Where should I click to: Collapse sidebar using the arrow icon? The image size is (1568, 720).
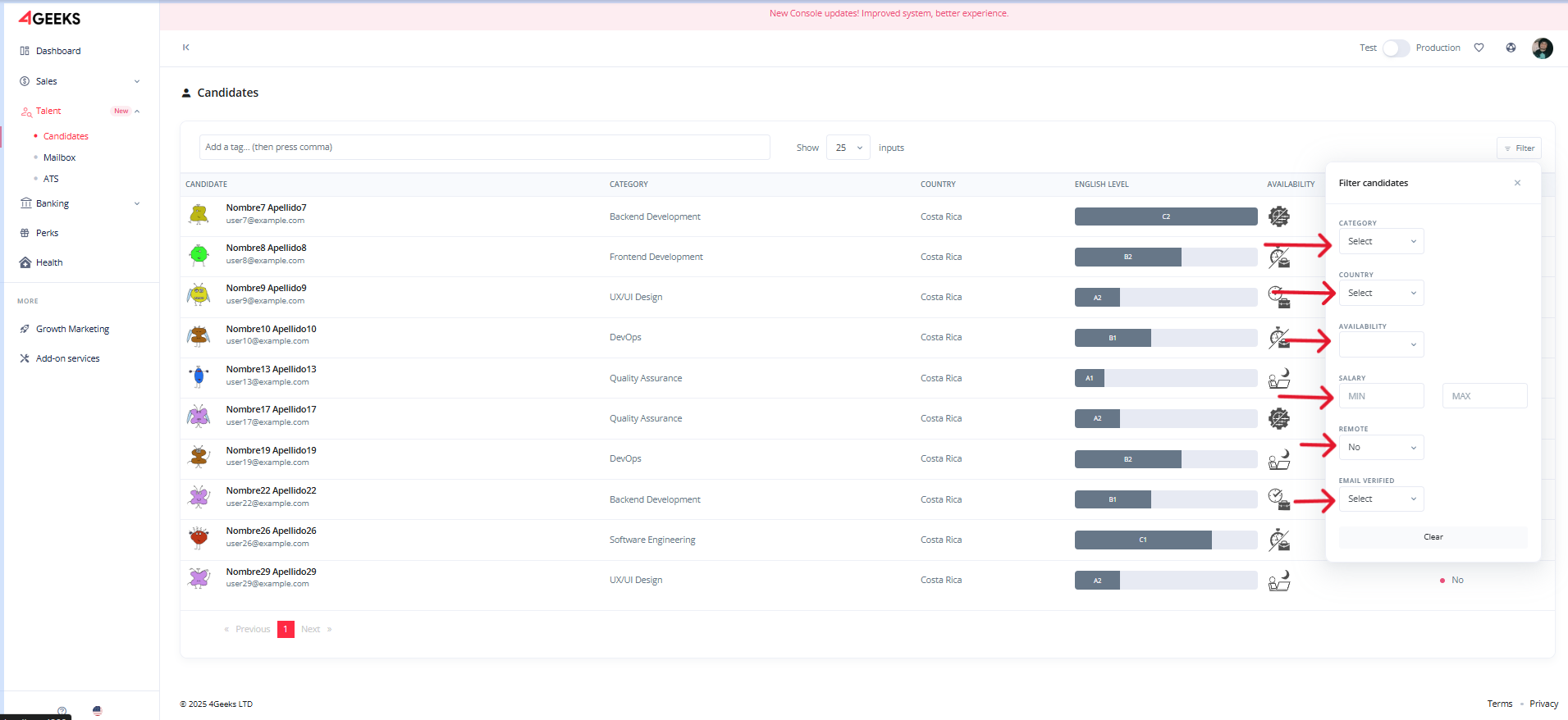pos(186,48)
